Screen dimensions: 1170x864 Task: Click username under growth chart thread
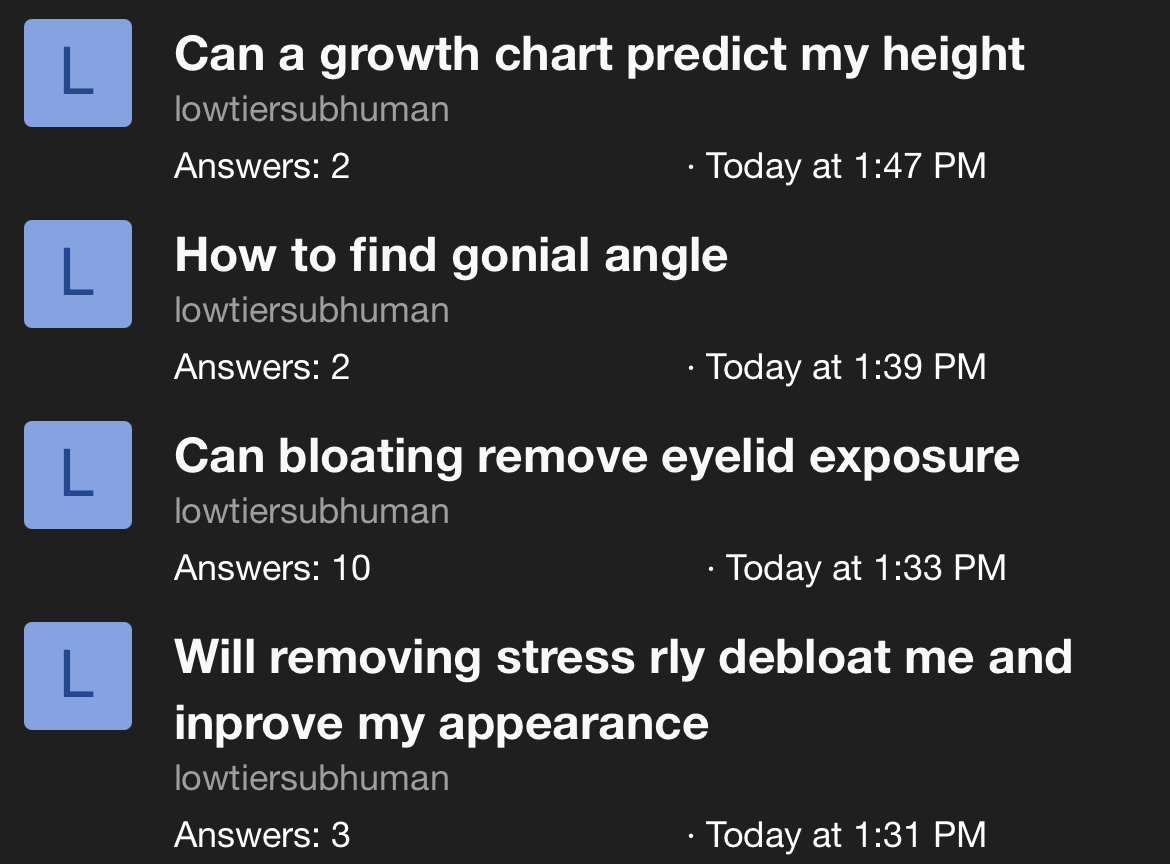tap(312, 110)
